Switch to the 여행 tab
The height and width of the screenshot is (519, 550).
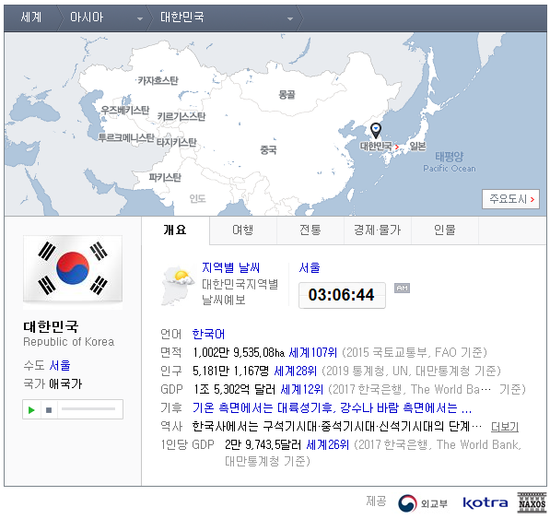pyautogui.click(x=243, y=230)
